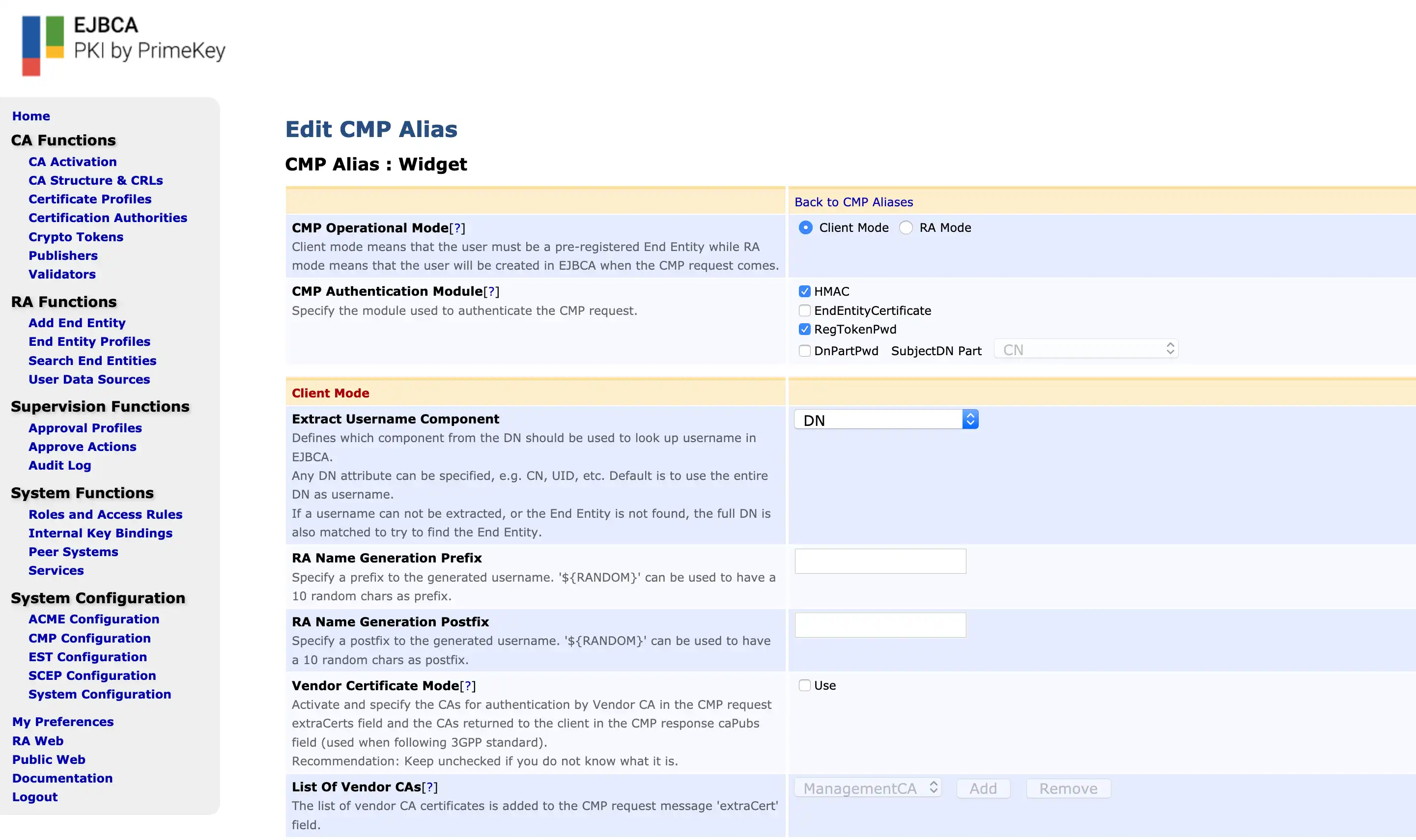Open the Extract Username Component DN dropdown
This screenshot has width=1416, height=840.
click(x=885, y=420)
